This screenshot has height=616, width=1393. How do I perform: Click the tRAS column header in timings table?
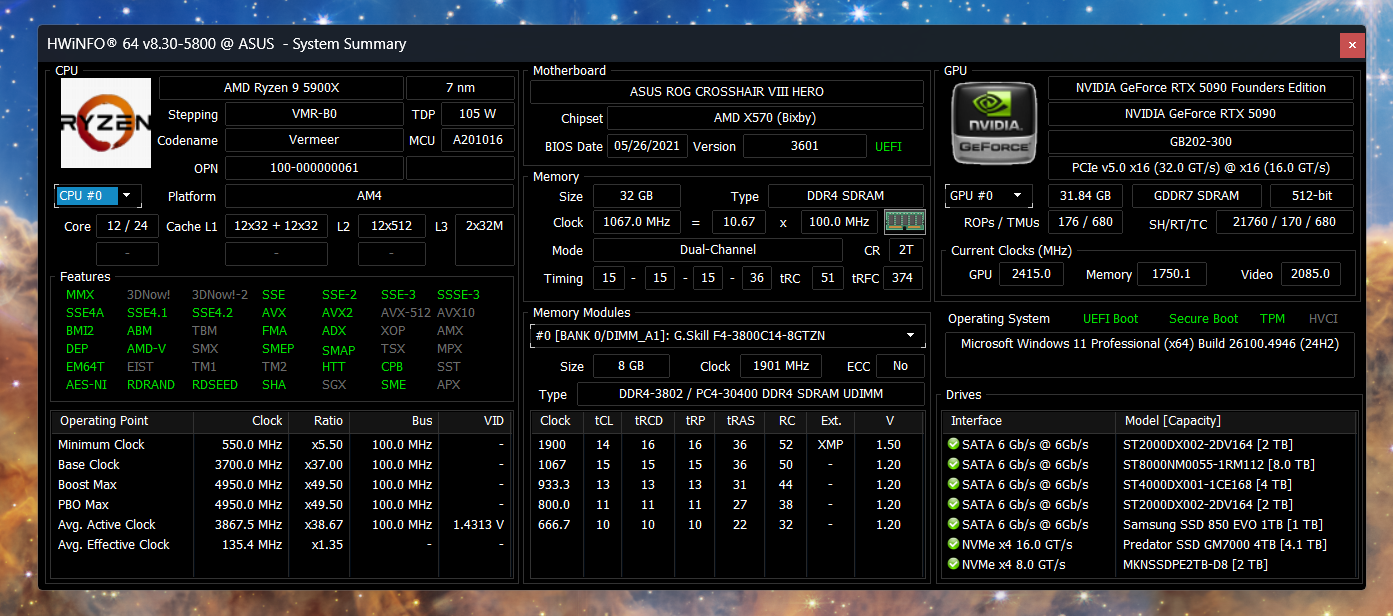[x=740, y=421]
